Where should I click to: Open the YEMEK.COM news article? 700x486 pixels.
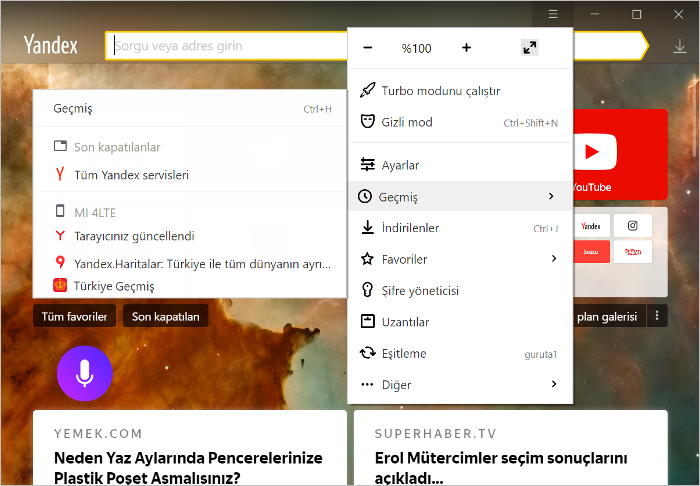click(x=190, y=448)
